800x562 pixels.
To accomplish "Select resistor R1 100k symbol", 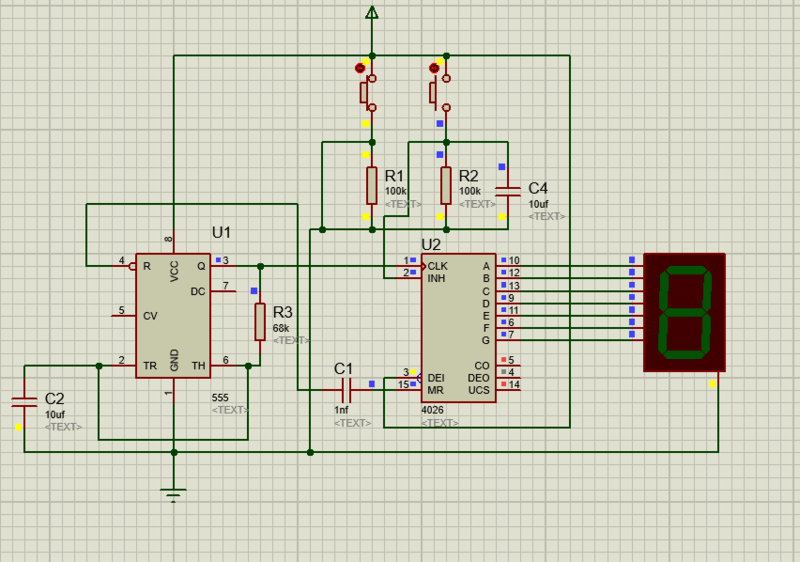I will (x=372, y=185).
